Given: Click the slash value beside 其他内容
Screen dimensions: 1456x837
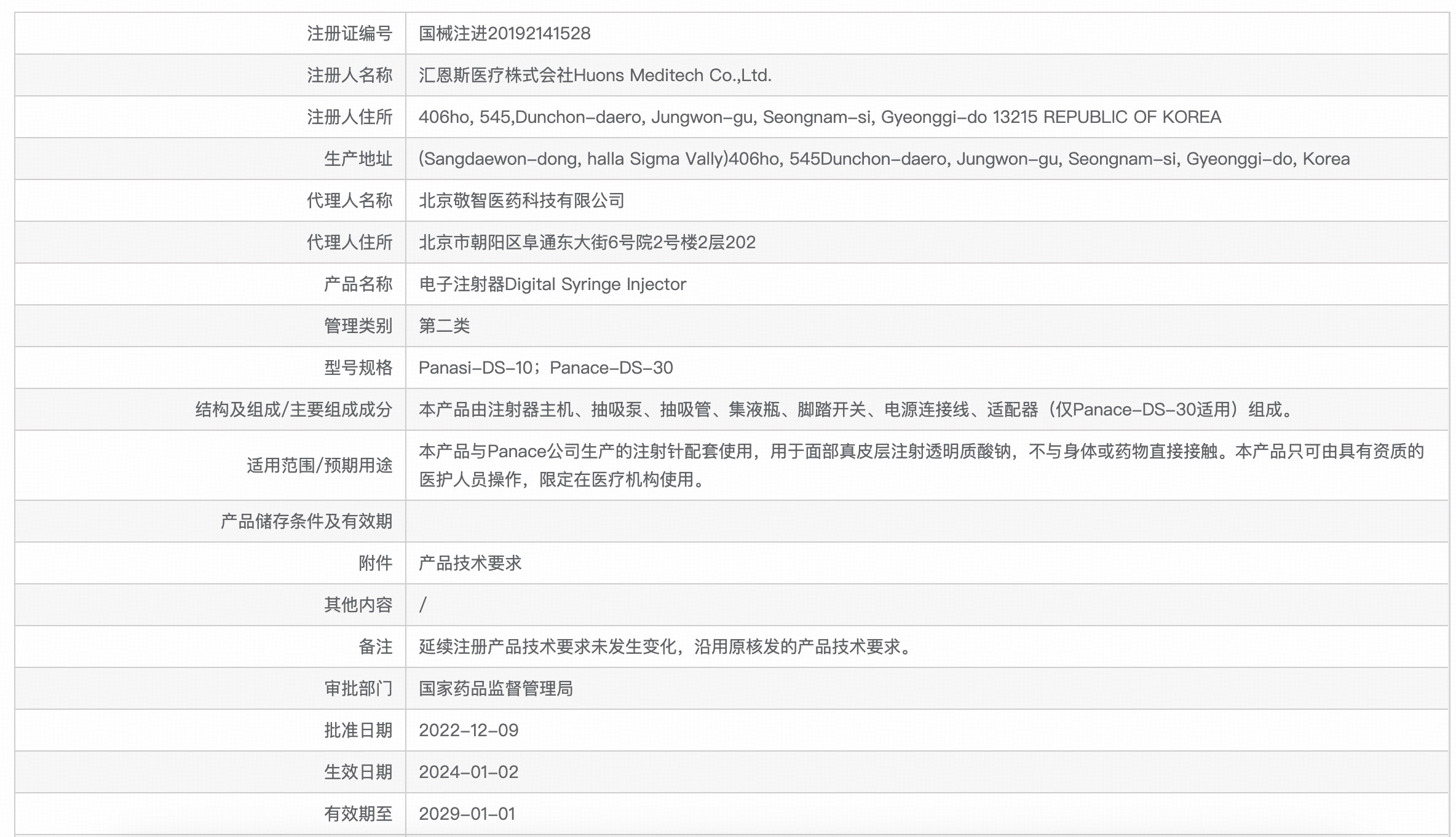Looking at the screenshot, I should point(423,605).
